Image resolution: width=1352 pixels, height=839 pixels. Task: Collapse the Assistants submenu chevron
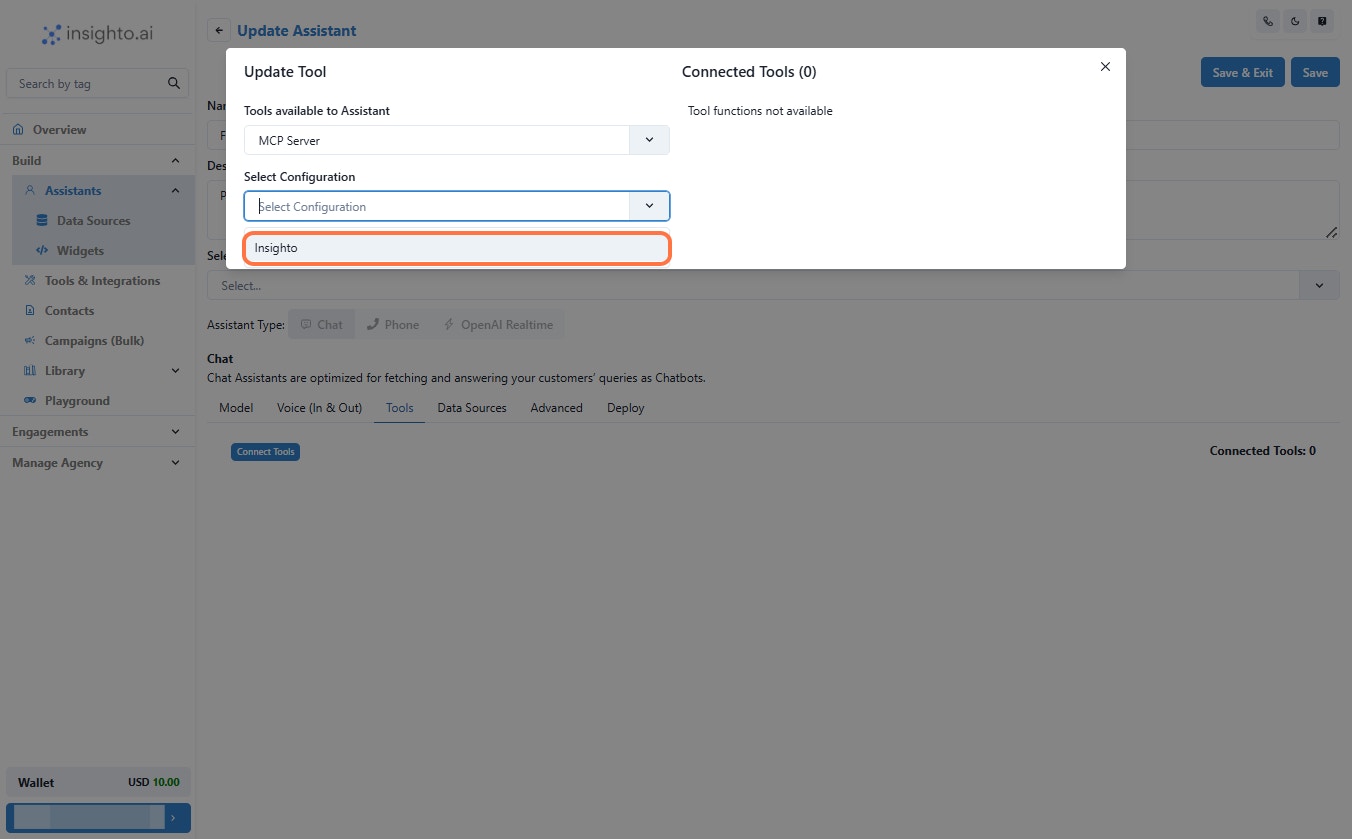click(x=176, y=191)
